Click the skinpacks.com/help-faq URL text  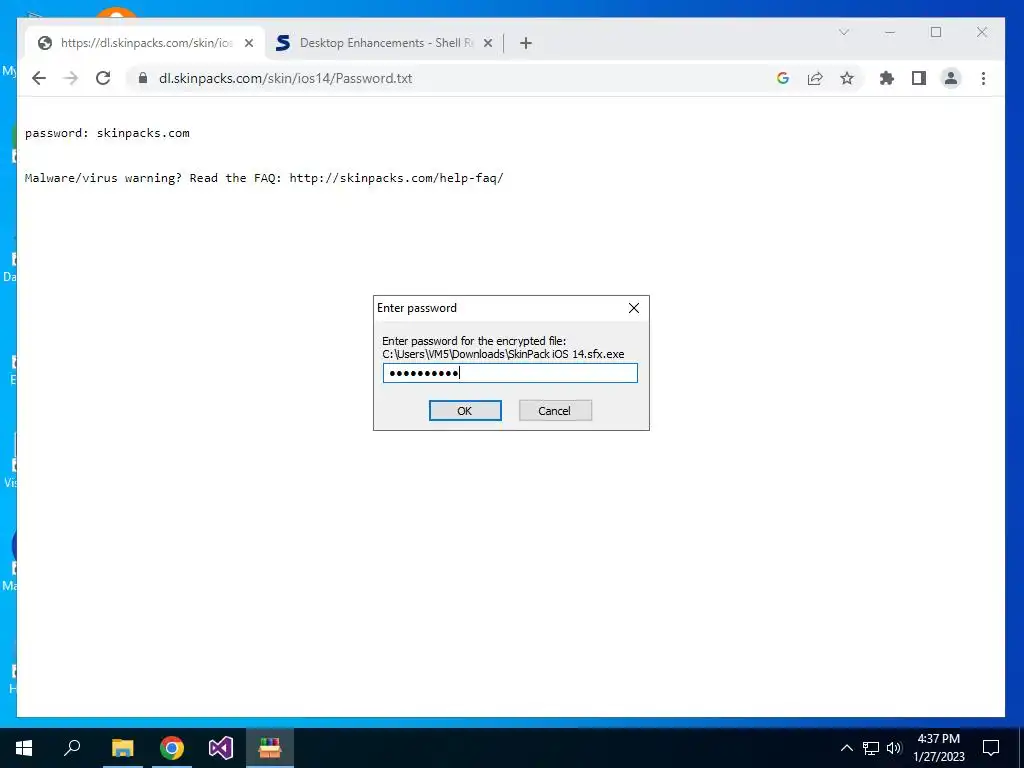396,178
